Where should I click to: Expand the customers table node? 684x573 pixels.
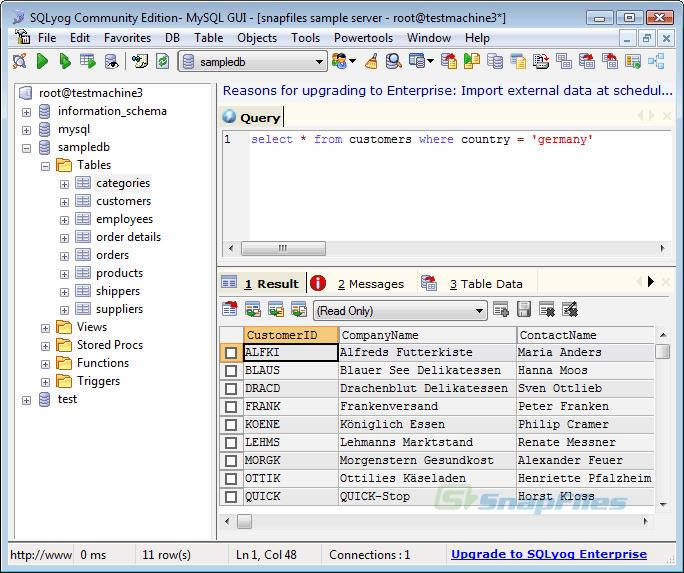(64, 202)
